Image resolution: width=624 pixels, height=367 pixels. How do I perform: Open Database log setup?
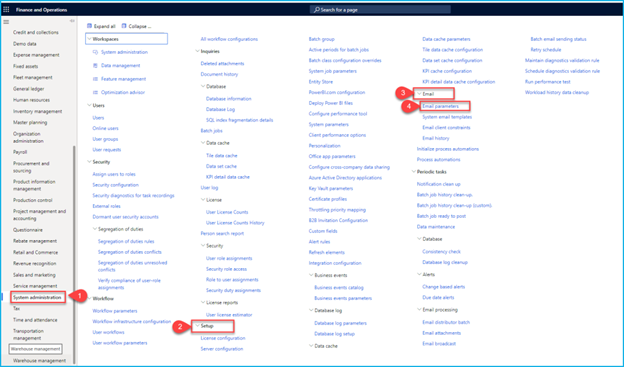pyautogui.click(x=334, y=334)
